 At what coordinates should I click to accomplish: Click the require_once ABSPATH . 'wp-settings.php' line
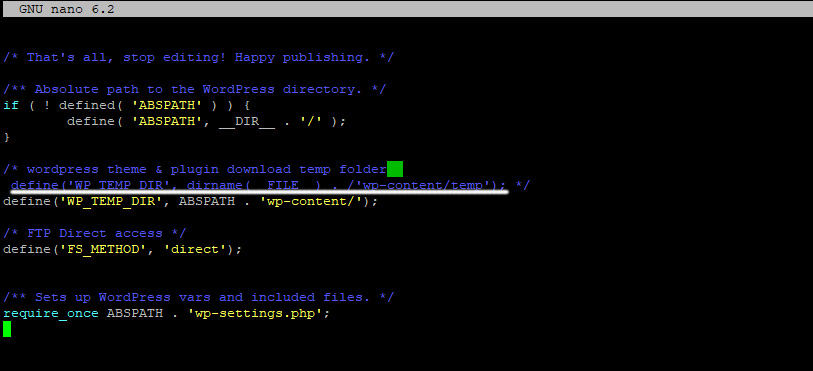167,313
